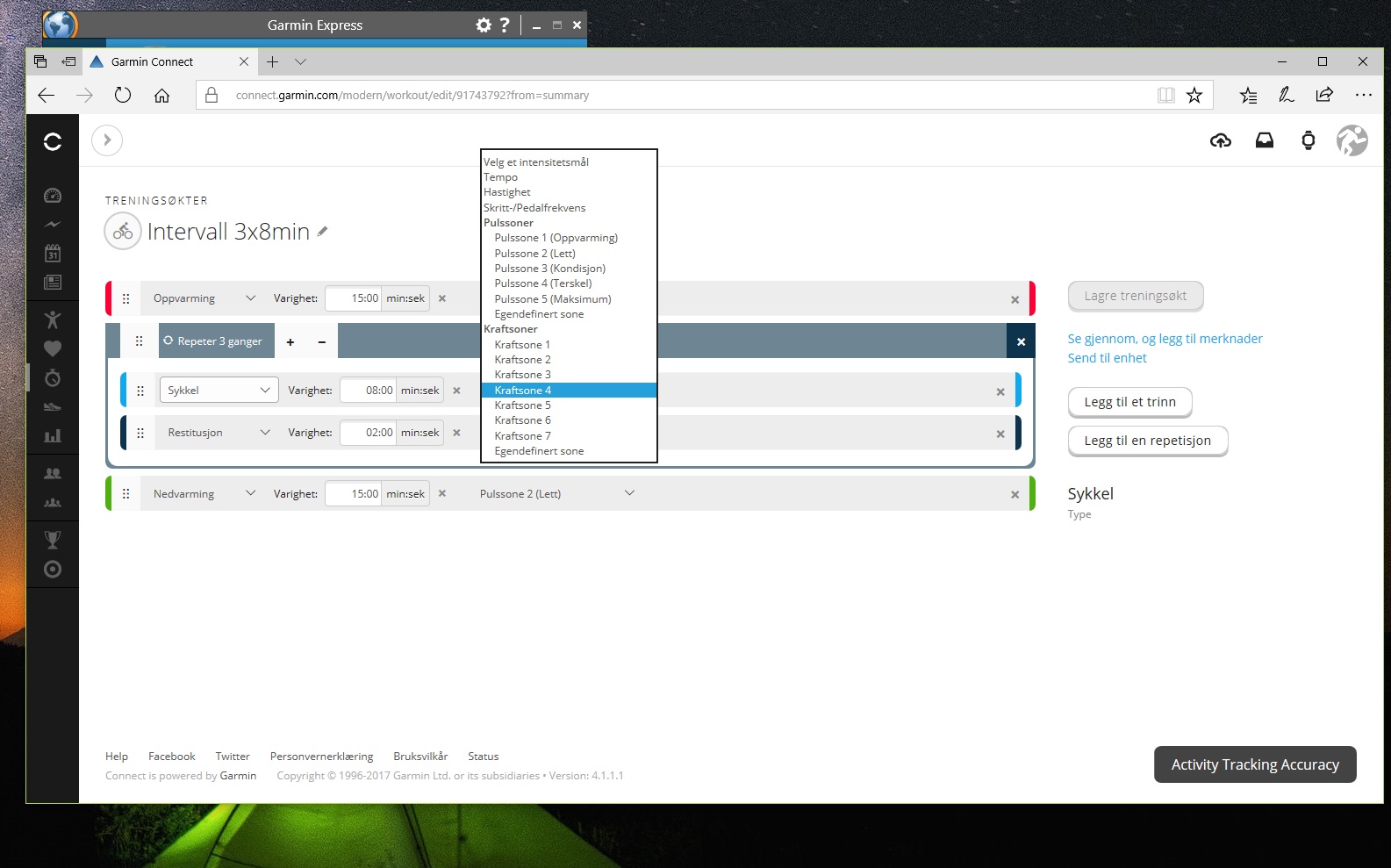
Task: Open the browser tab list chevron
Action: coord(301,62)
